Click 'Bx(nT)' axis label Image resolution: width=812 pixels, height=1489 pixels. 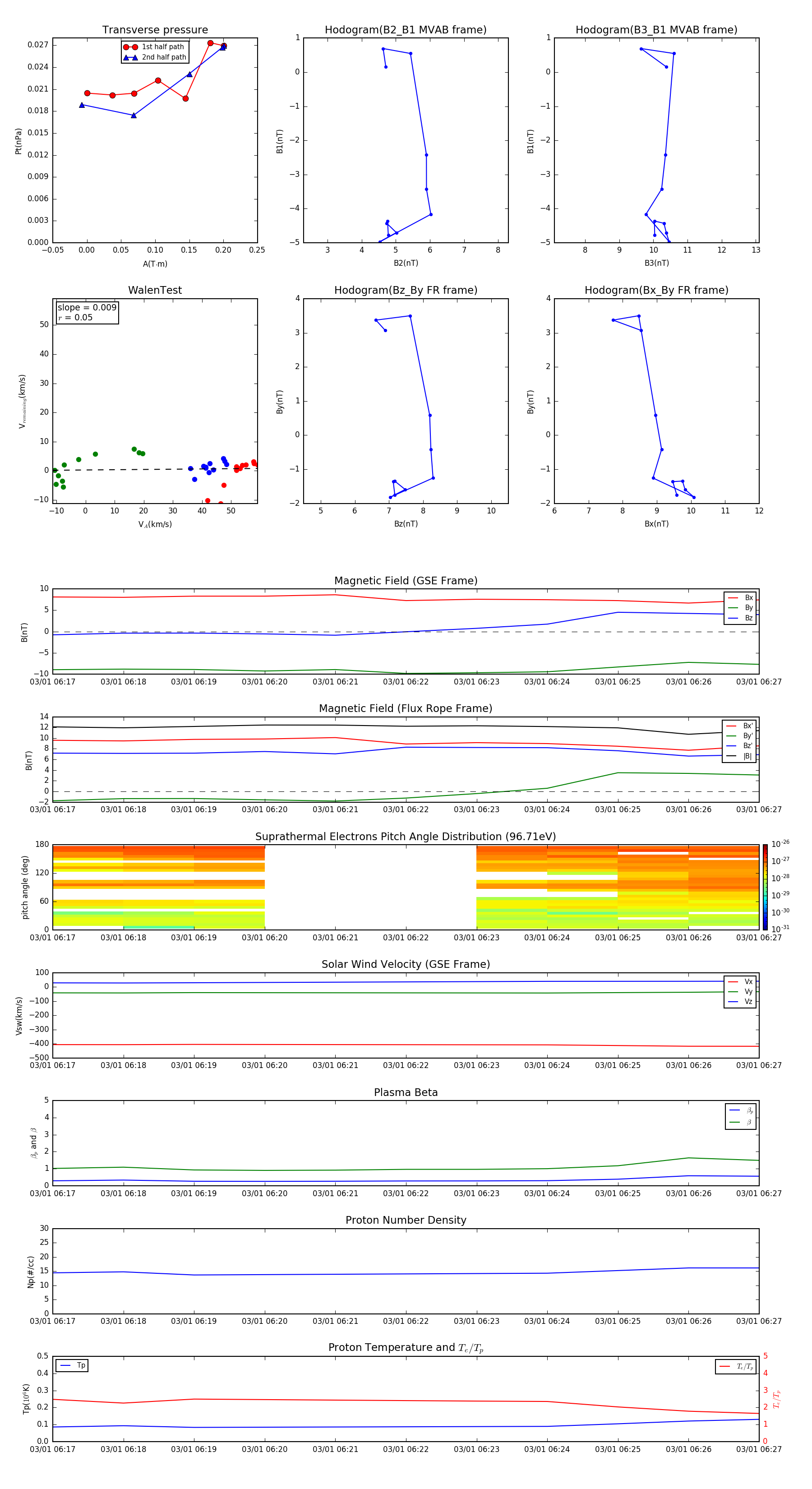tap(656, 524)
